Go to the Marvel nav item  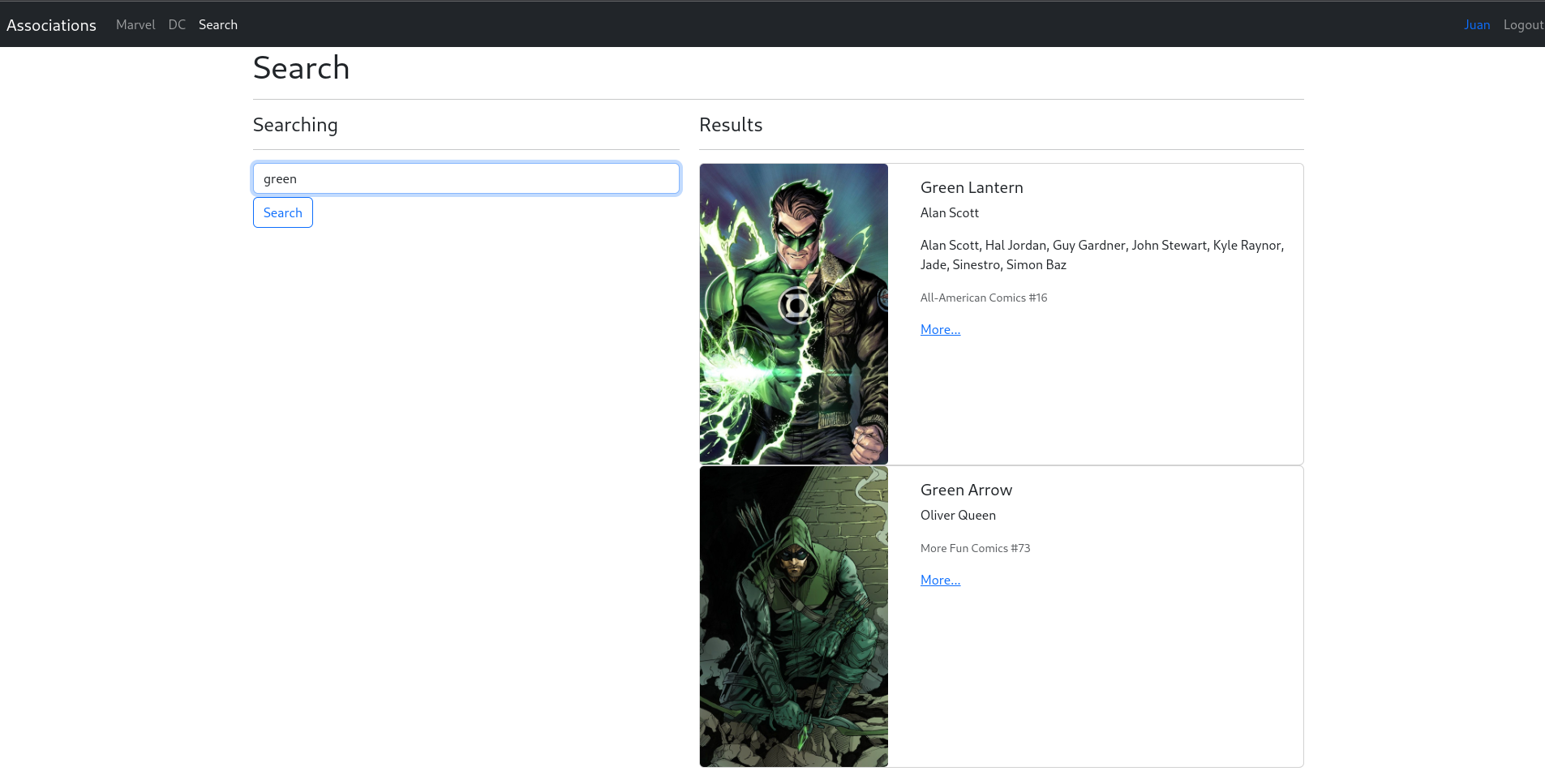(135, 25)
